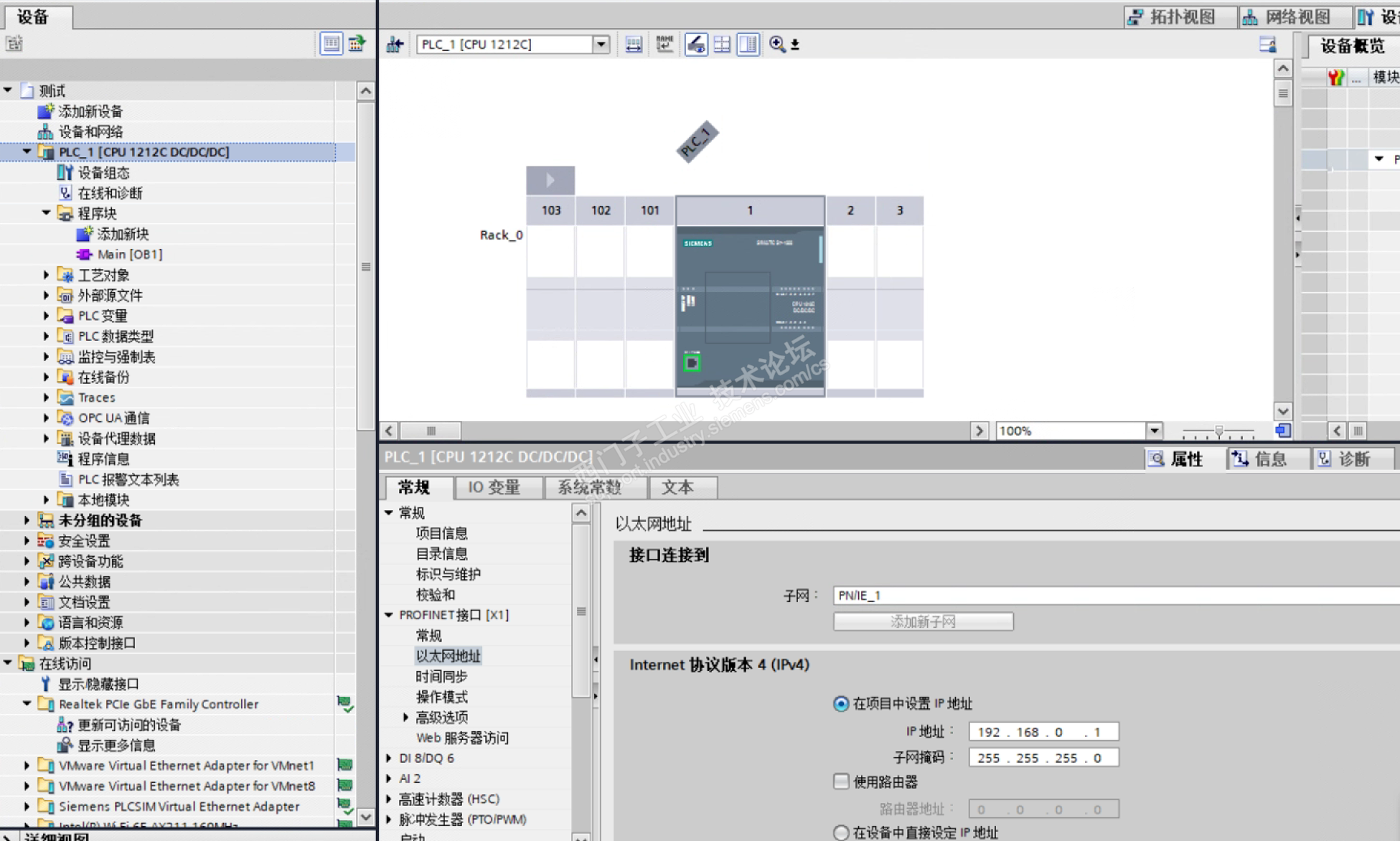Click the IP address input field
Image resolution: width=1400 pixels, height=841 pixels.
(1043, 732)
